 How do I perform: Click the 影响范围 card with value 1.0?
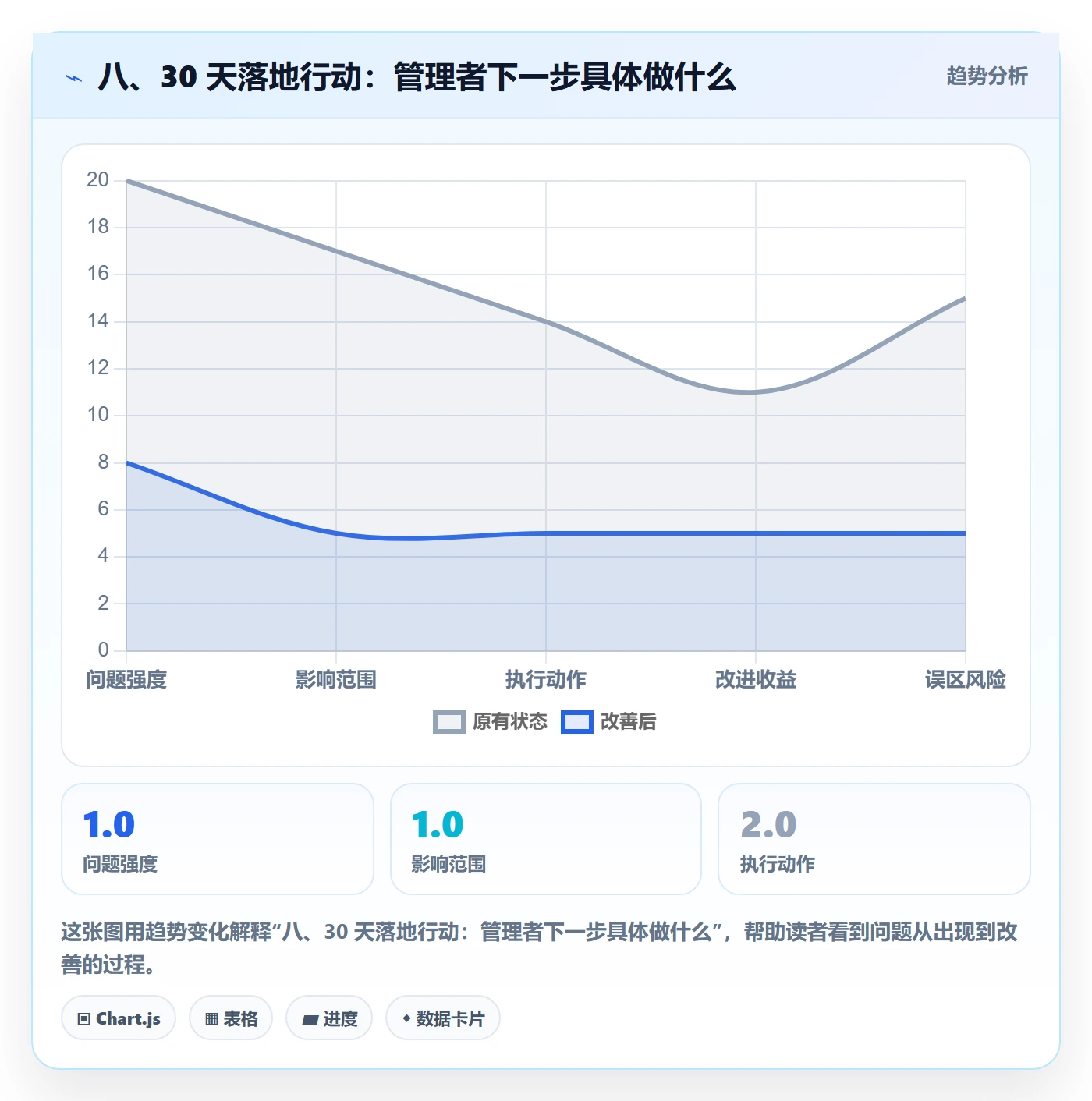coord(546,839)
